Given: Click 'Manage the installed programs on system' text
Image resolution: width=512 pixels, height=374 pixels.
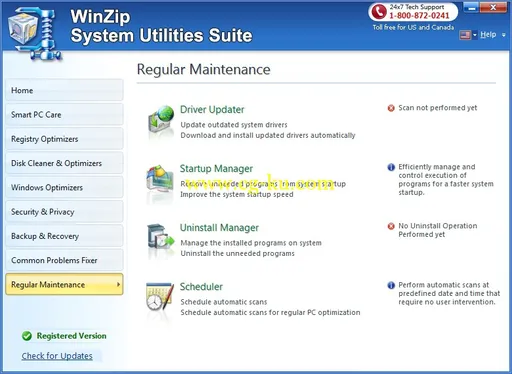Looking at the screenshot, I should pyautogui.click(x=251, y=243).
